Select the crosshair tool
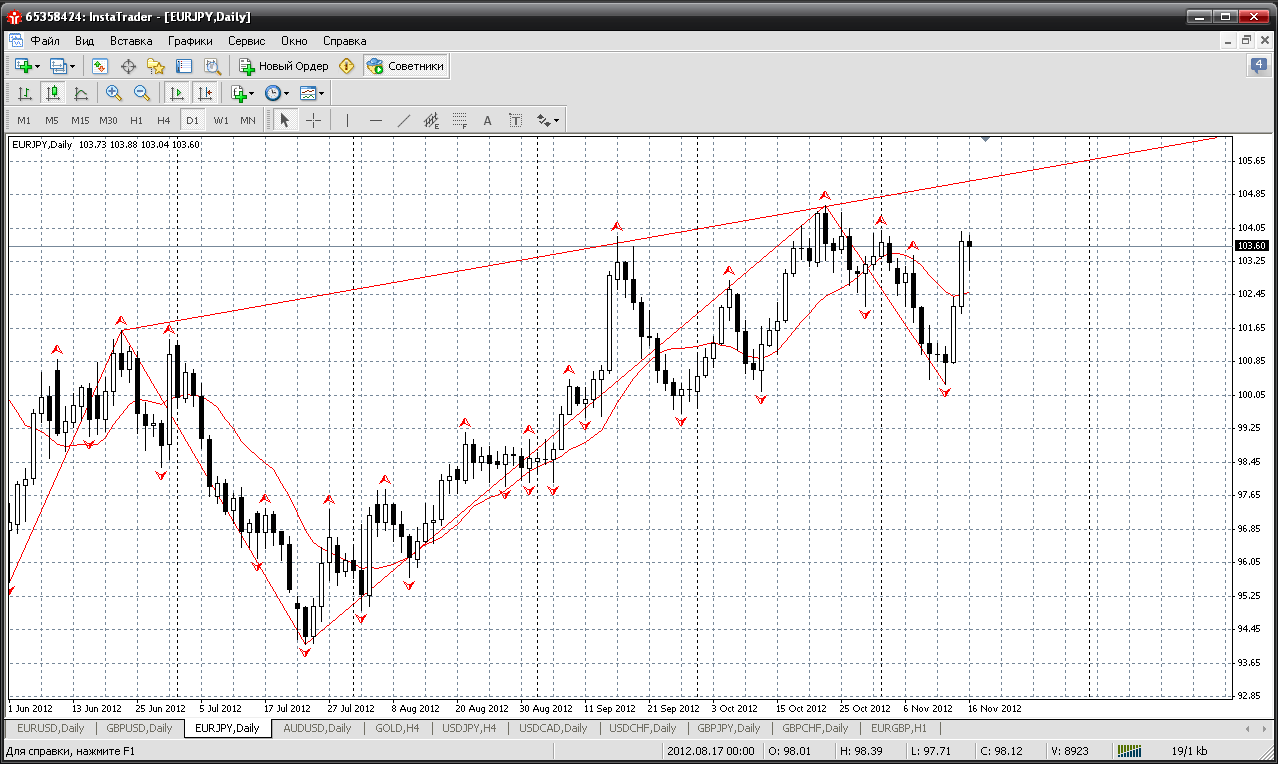The height and width of the screenshot is (764, 1278). click(313, 120)
